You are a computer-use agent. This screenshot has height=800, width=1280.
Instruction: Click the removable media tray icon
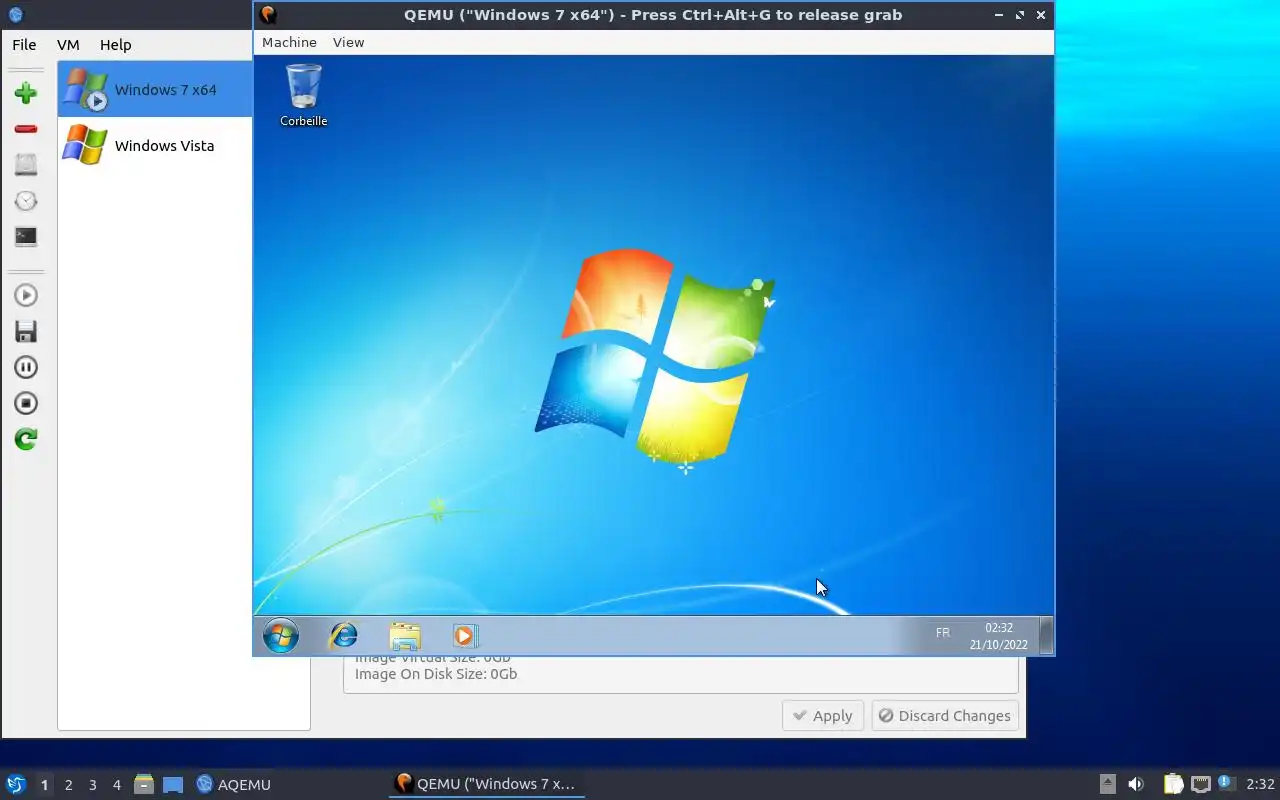(1108, 784)
